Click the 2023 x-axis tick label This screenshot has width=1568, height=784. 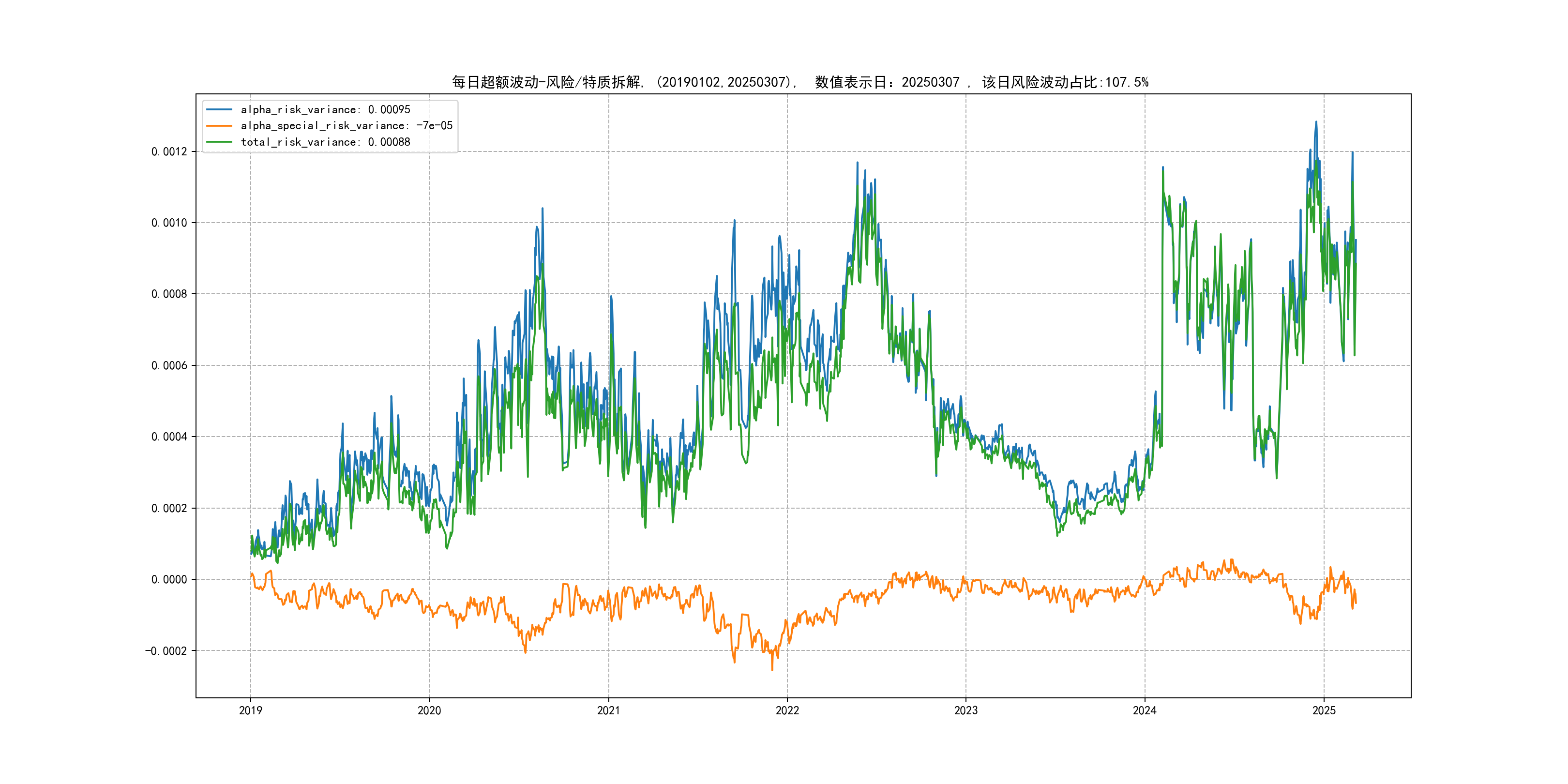click(965, 710)
